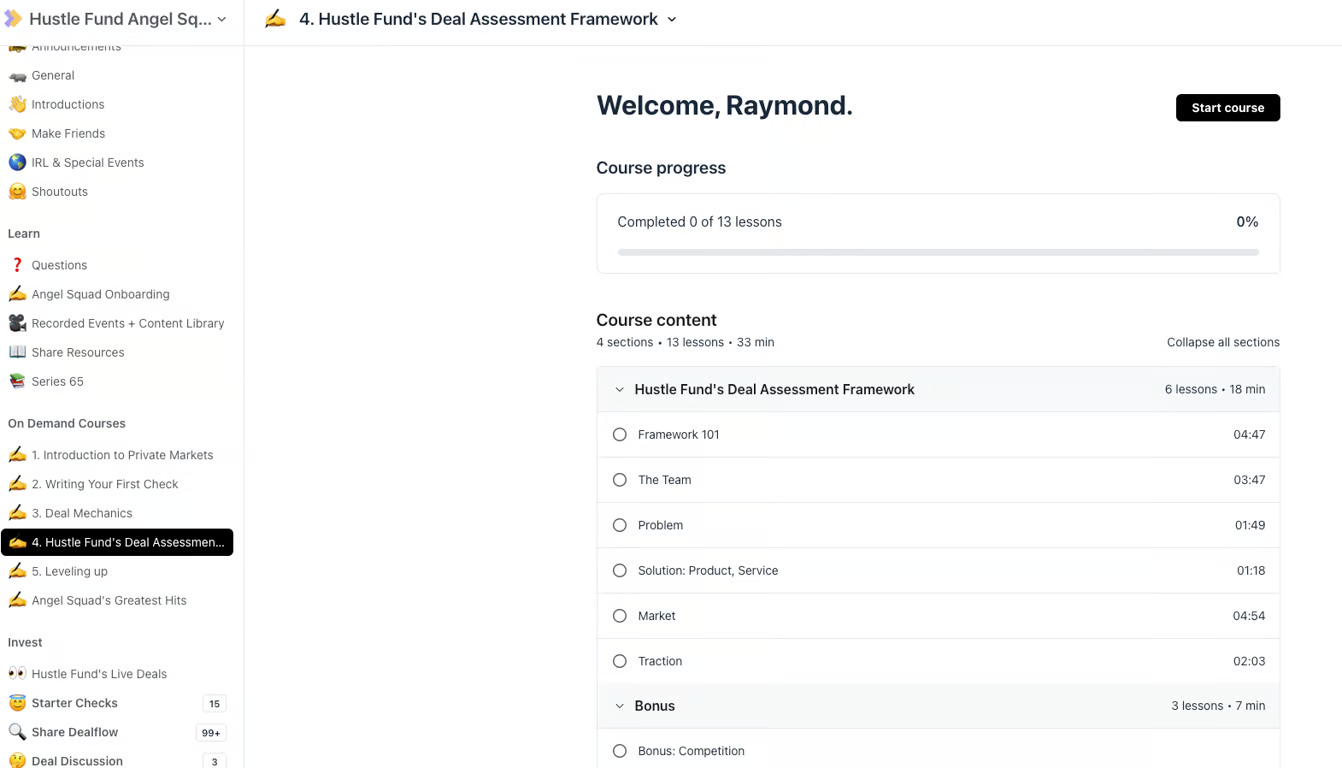The width and height of the screenshot is (1342, 768).
Task: Click the camera Recorded Events icon
Action: 17,323
